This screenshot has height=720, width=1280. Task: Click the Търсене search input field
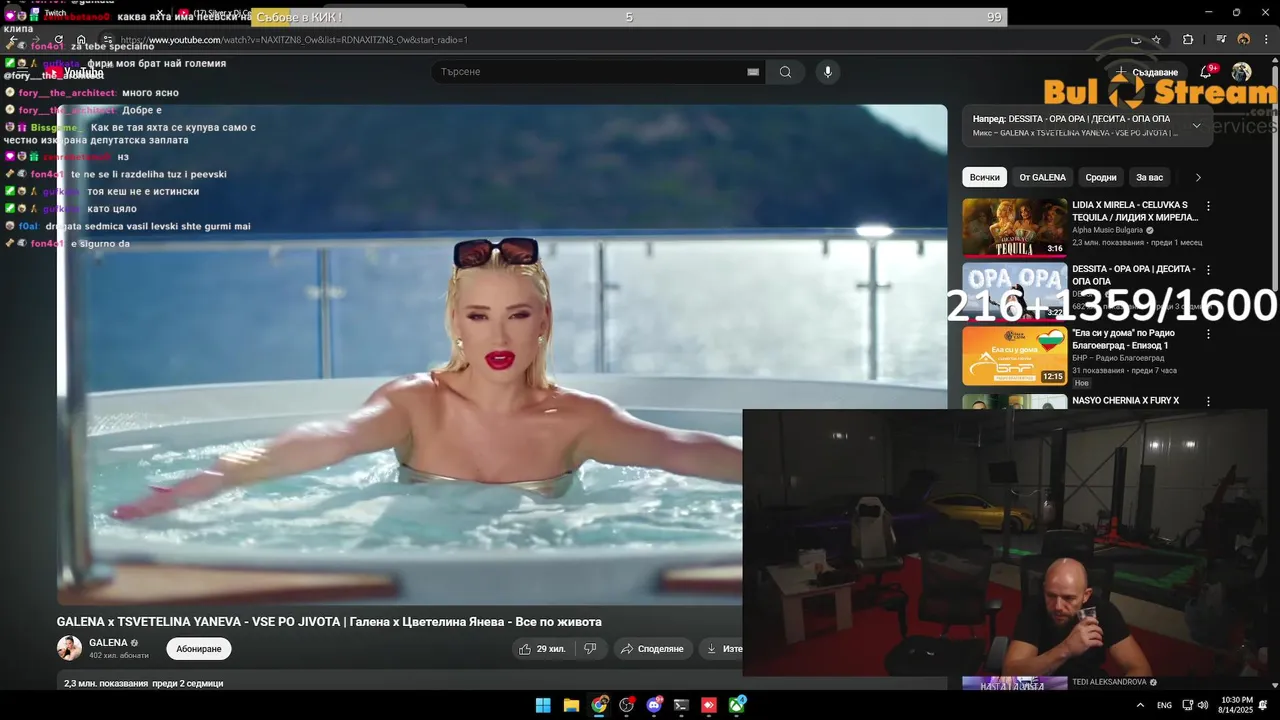[598, 72]
